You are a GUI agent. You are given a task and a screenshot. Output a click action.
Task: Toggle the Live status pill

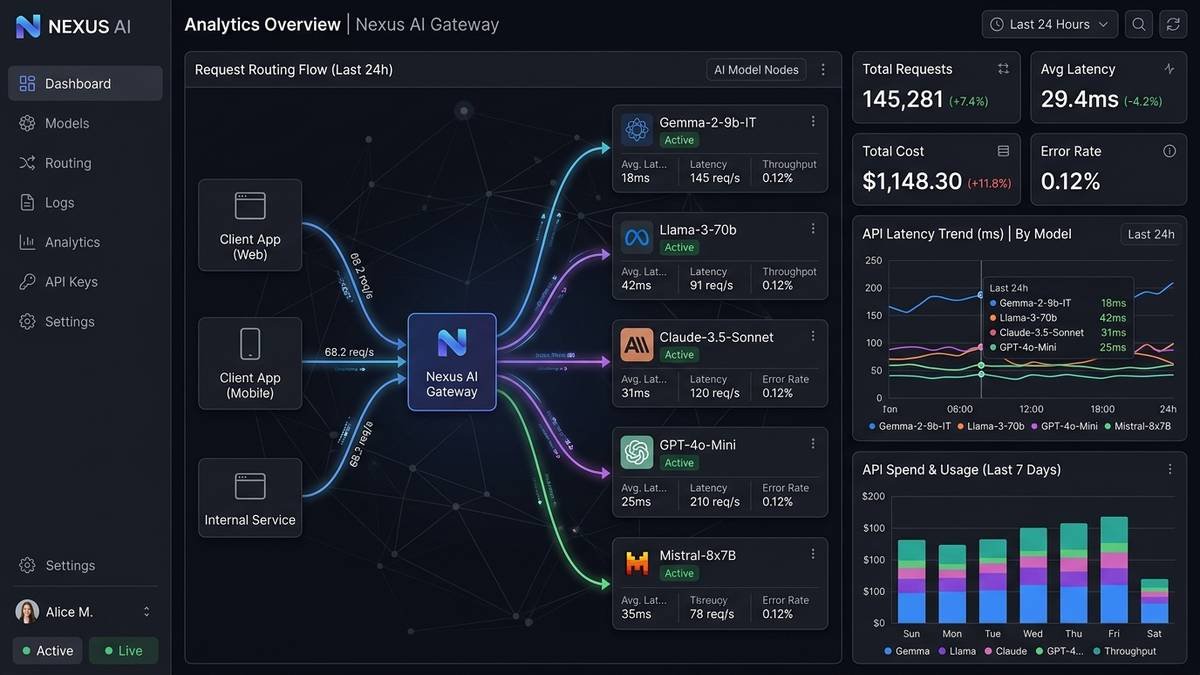[x=124, y=651]
